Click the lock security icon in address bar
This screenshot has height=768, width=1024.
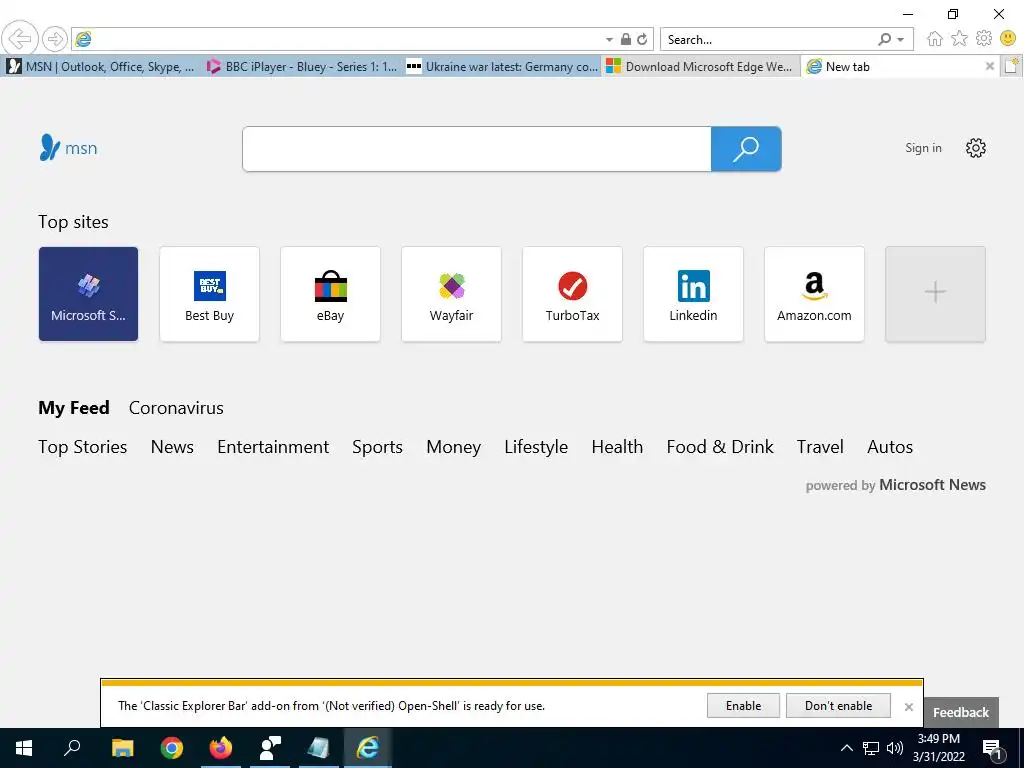coord(626,39)
